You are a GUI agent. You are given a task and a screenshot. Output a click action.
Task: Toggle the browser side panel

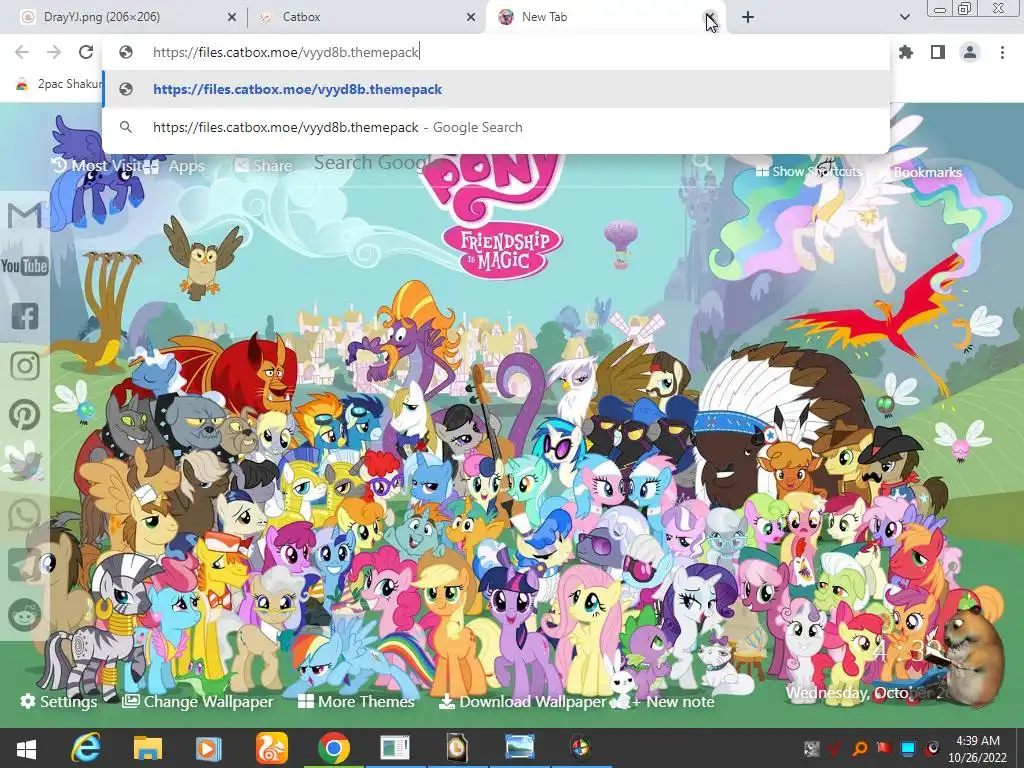pos(938,52)
